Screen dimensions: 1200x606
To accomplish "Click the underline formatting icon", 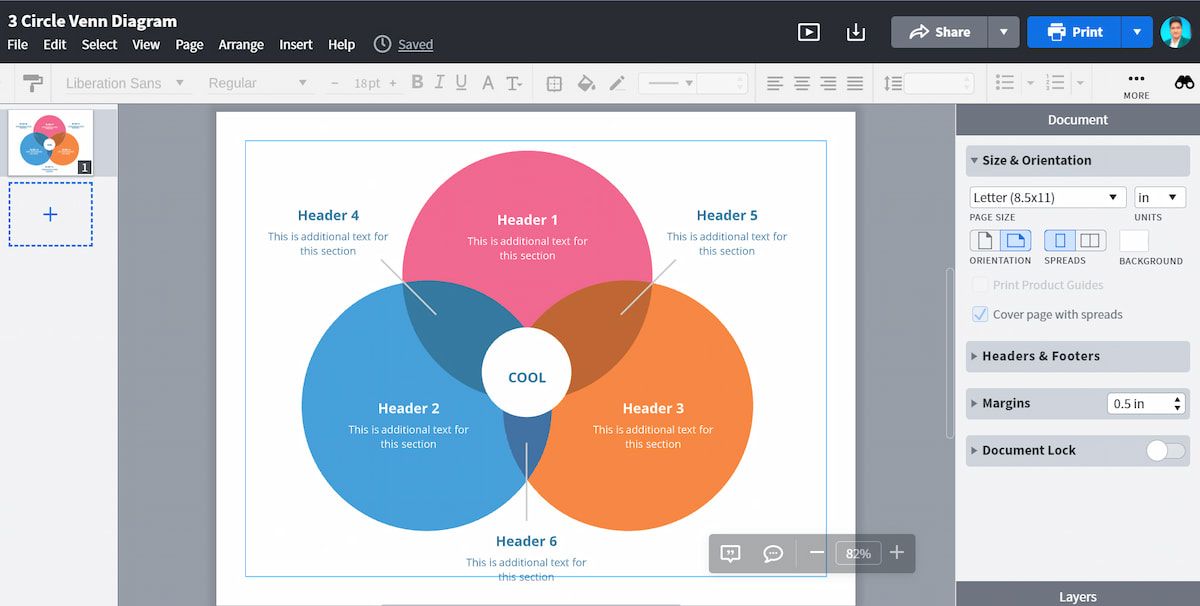I will tap(463, 82).
